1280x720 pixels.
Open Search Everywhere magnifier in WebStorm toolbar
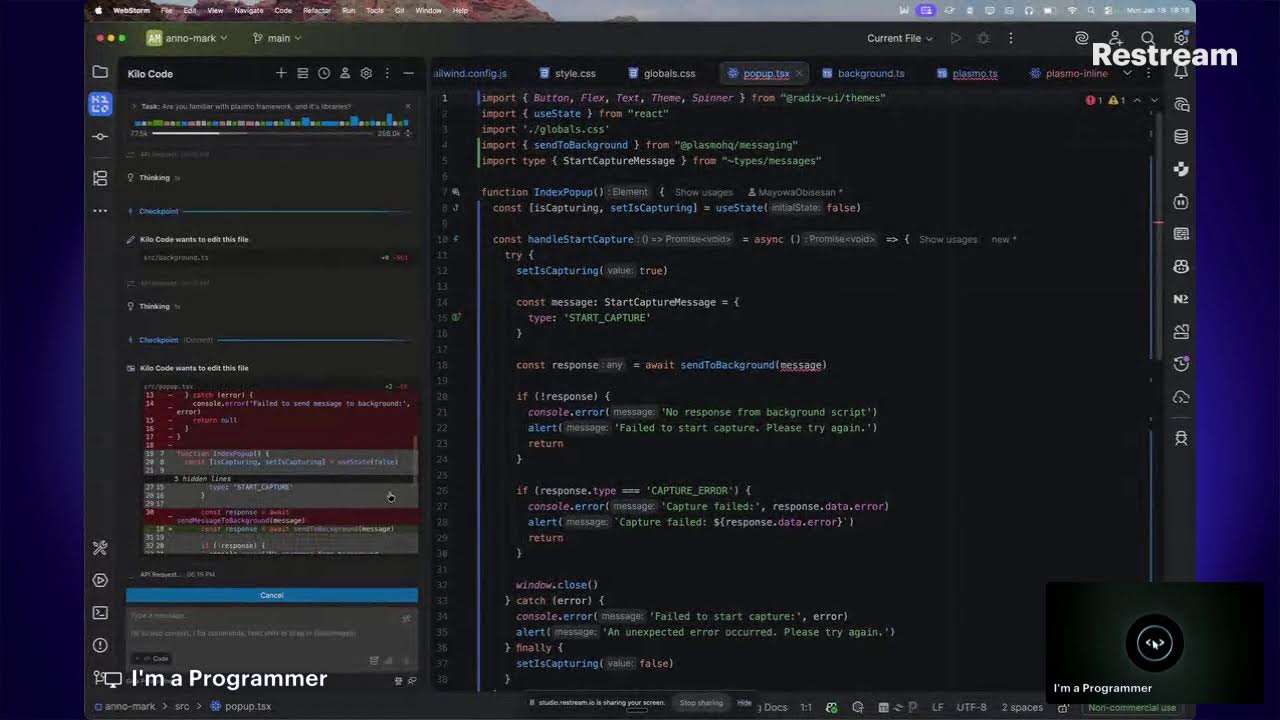click(x=1148, y=38)
